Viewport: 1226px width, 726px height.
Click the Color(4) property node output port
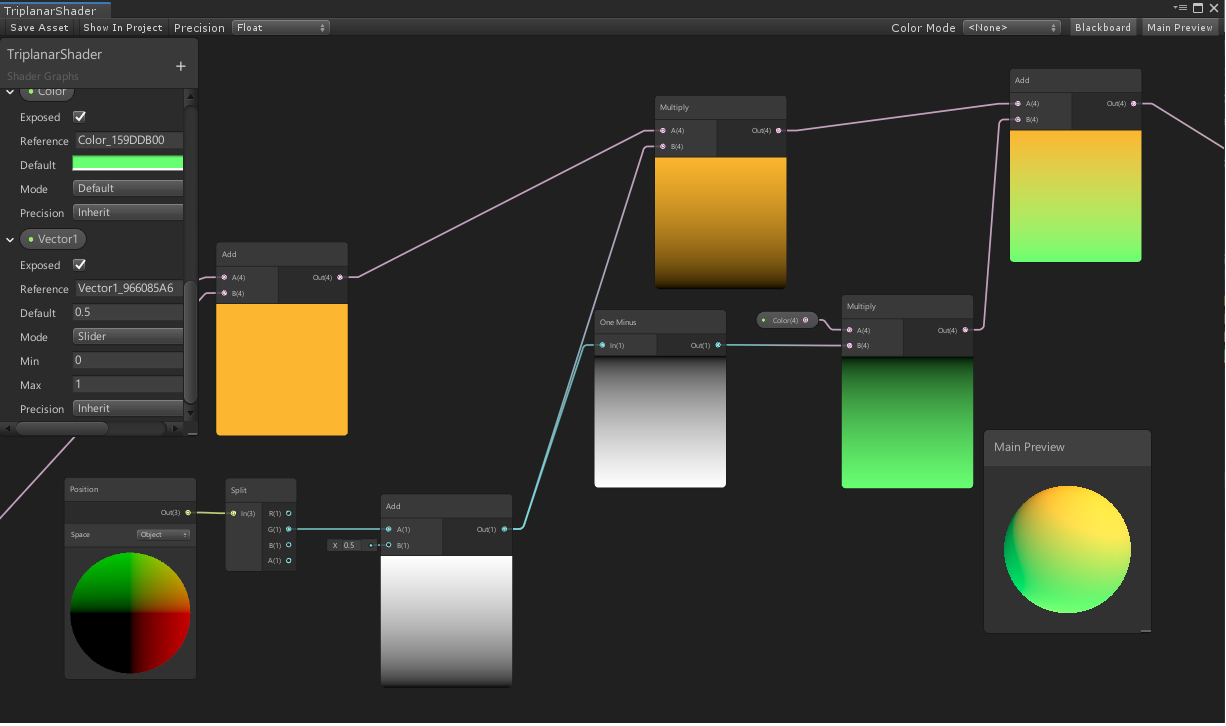(x=806, y=320)
